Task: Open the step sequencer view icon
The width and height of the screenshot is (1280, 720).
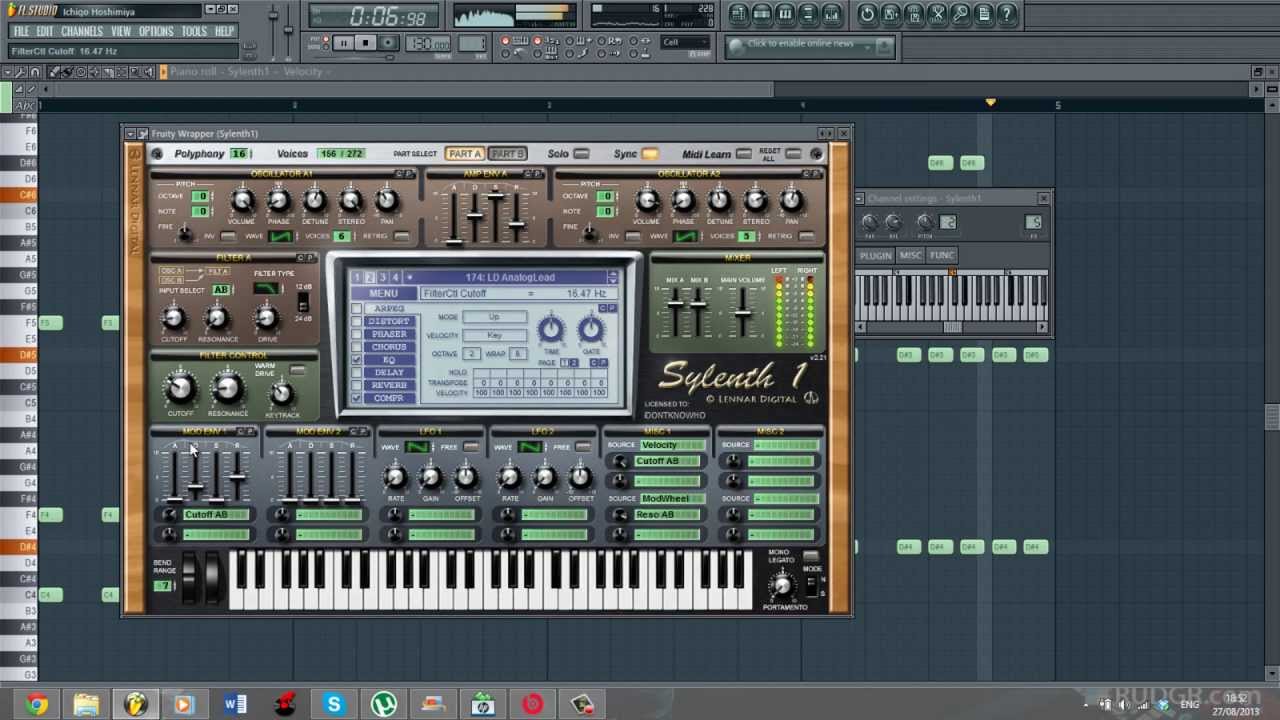Action: (762, 14)
